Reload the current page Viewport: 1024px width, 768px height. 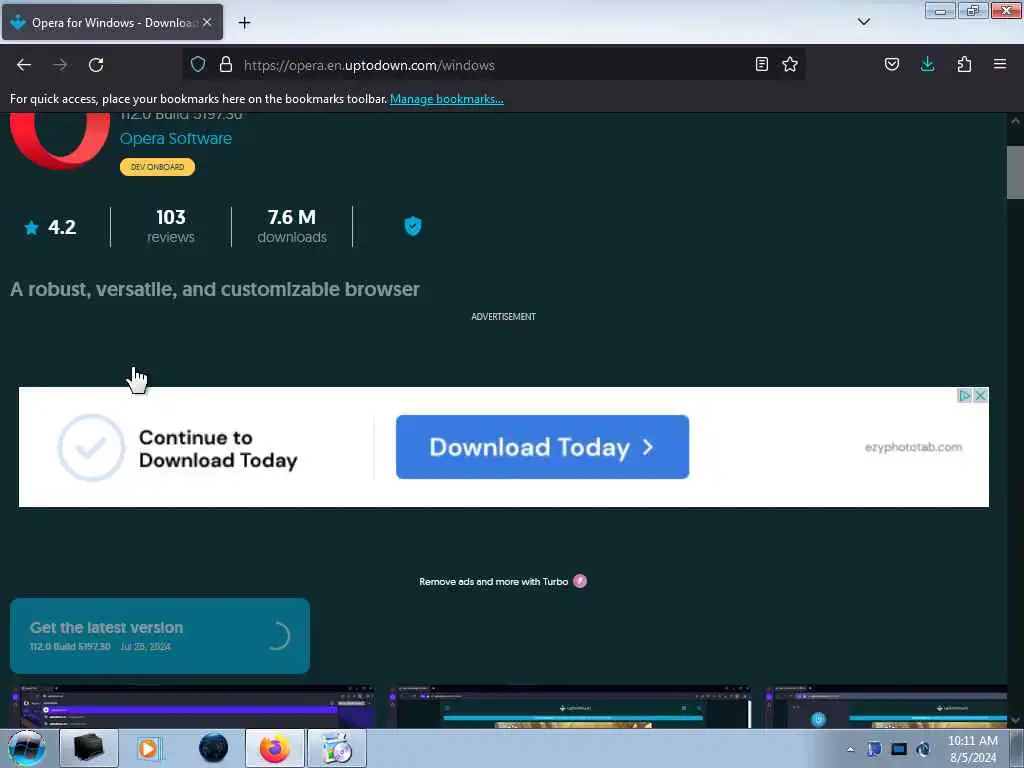[96, 65]
